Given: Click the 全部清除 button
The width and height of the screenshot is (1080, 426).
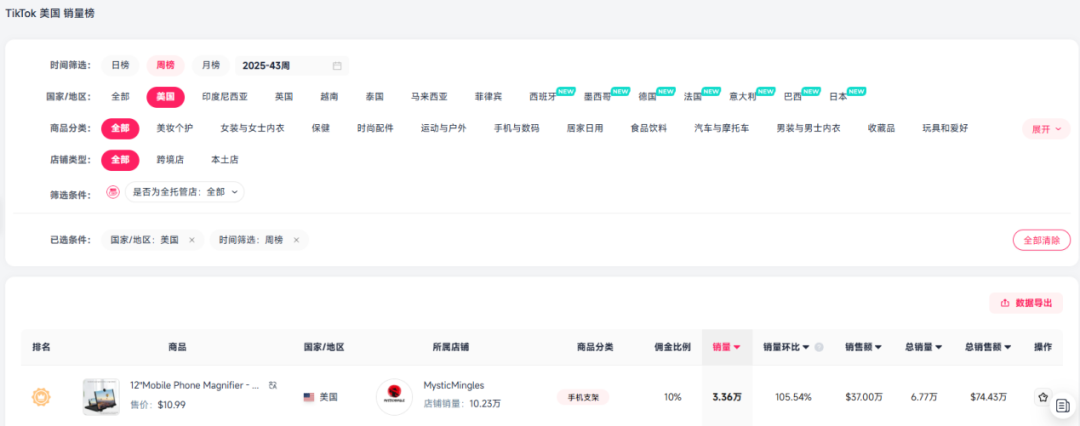Looking at the screenshot, I should coord(1041,240).
